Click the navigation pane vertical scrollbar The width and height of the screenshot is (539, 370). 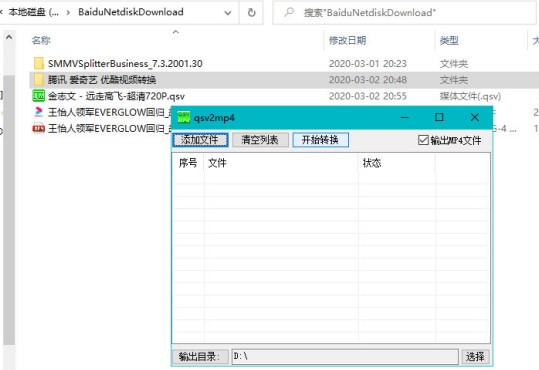point(9,210)
